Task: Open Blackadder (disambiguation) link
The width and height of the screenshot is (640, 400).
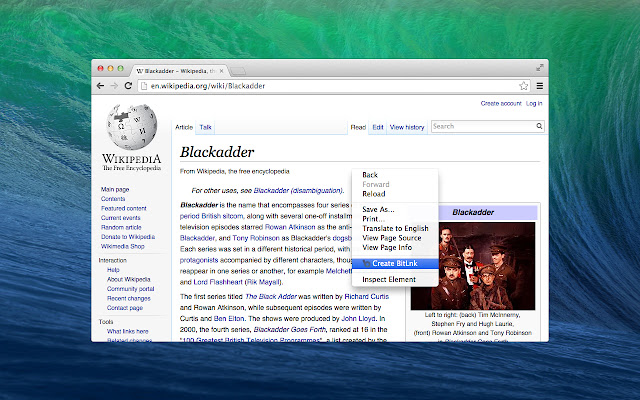Action: [x=298, y=190]
